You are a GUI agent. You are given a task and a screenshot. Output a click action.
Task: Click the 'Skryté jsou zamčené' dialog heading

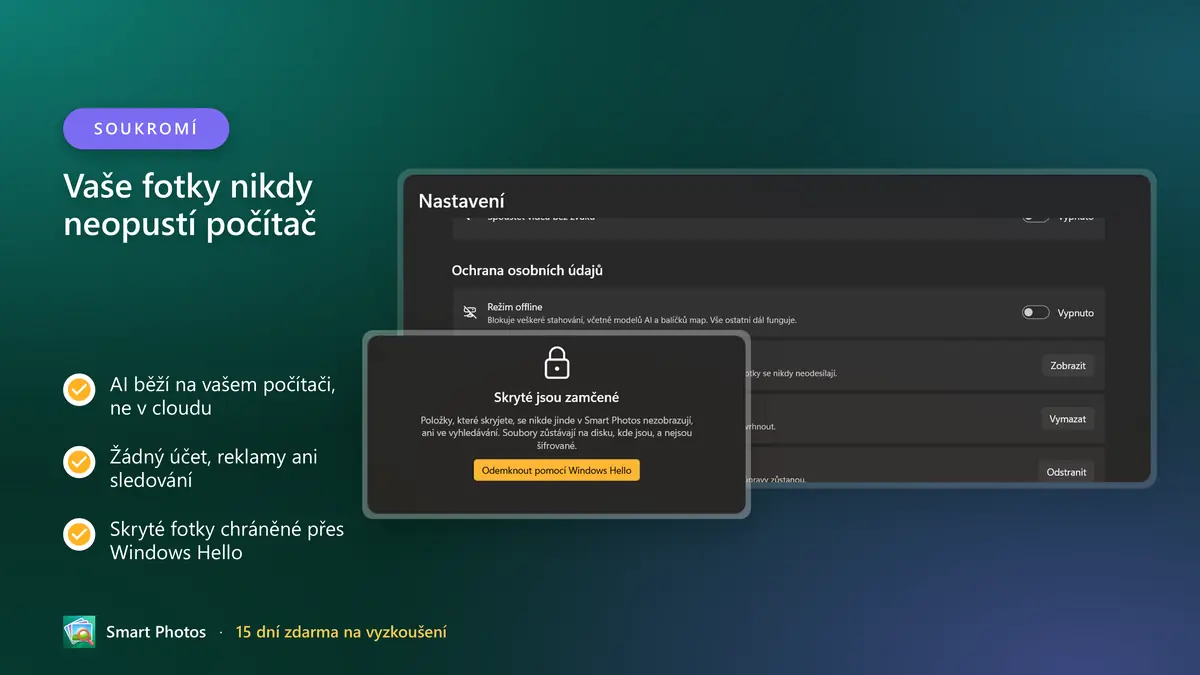pos(556,398)
